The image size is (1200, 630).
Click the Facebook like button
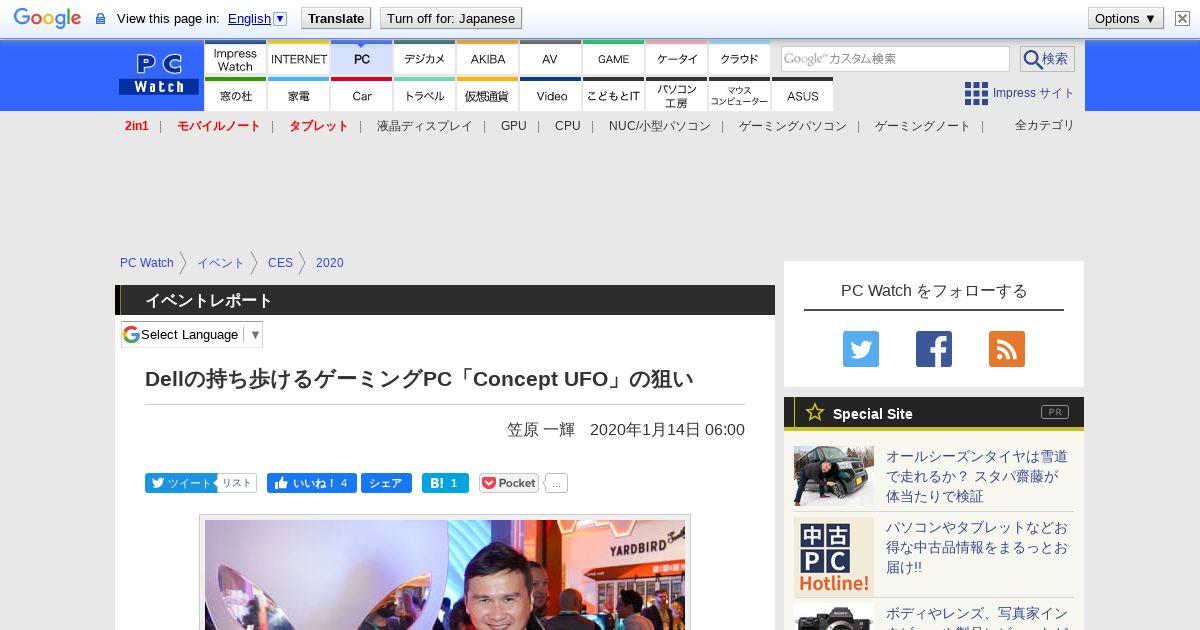[311, 483]
